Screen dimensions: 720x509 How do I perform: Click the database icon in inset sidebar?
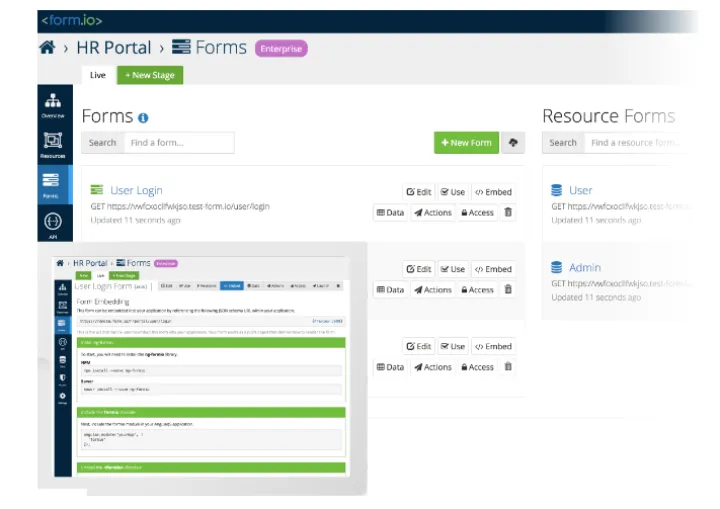(x=62, y=361)
